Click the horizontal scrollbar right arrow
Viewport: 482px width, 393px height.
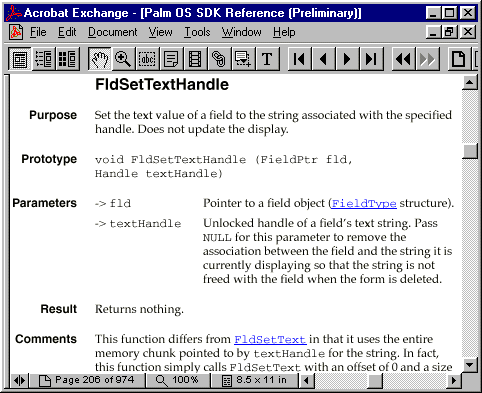[454, 380]
